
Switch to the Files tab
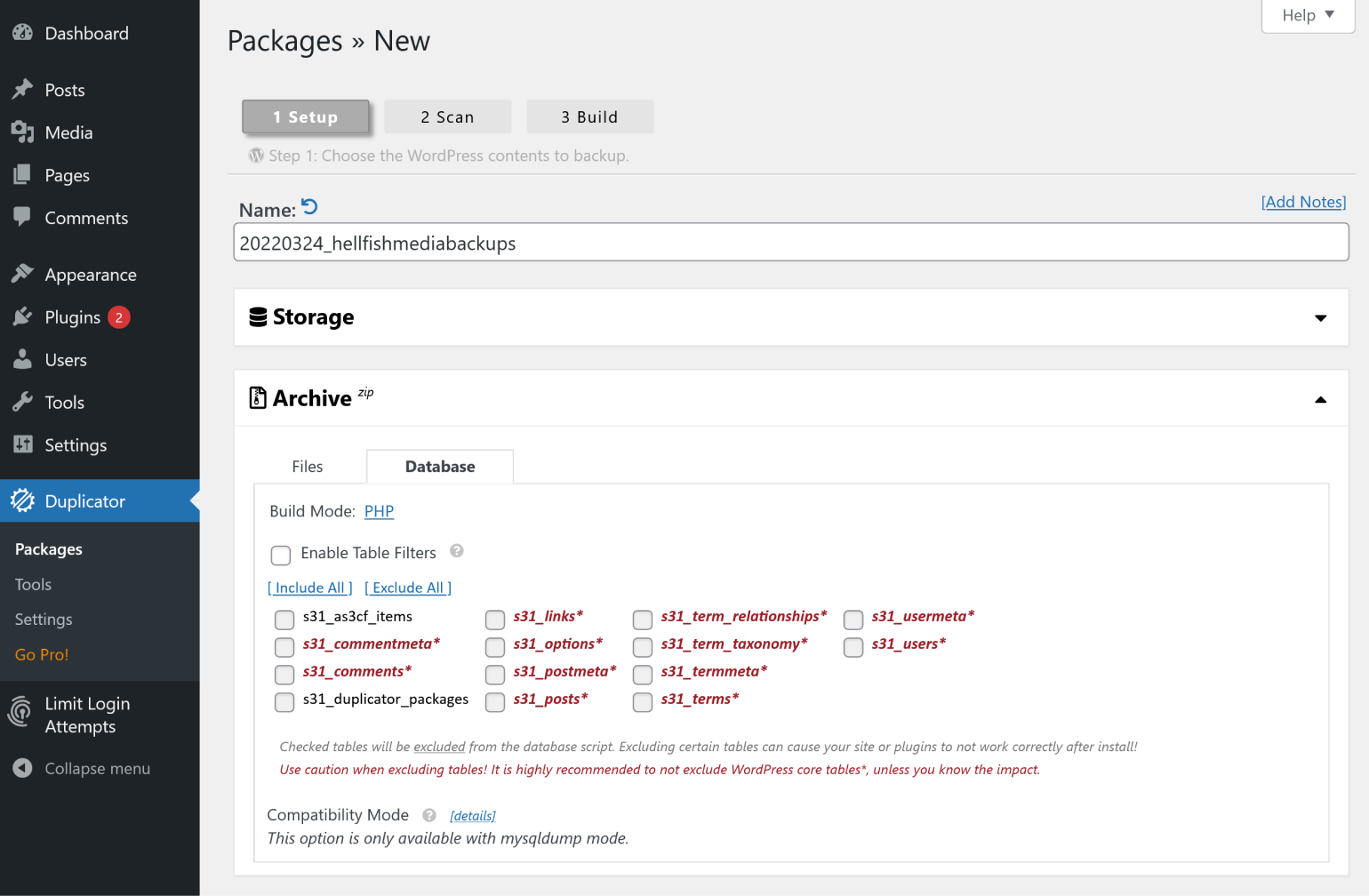pos(308,467)
